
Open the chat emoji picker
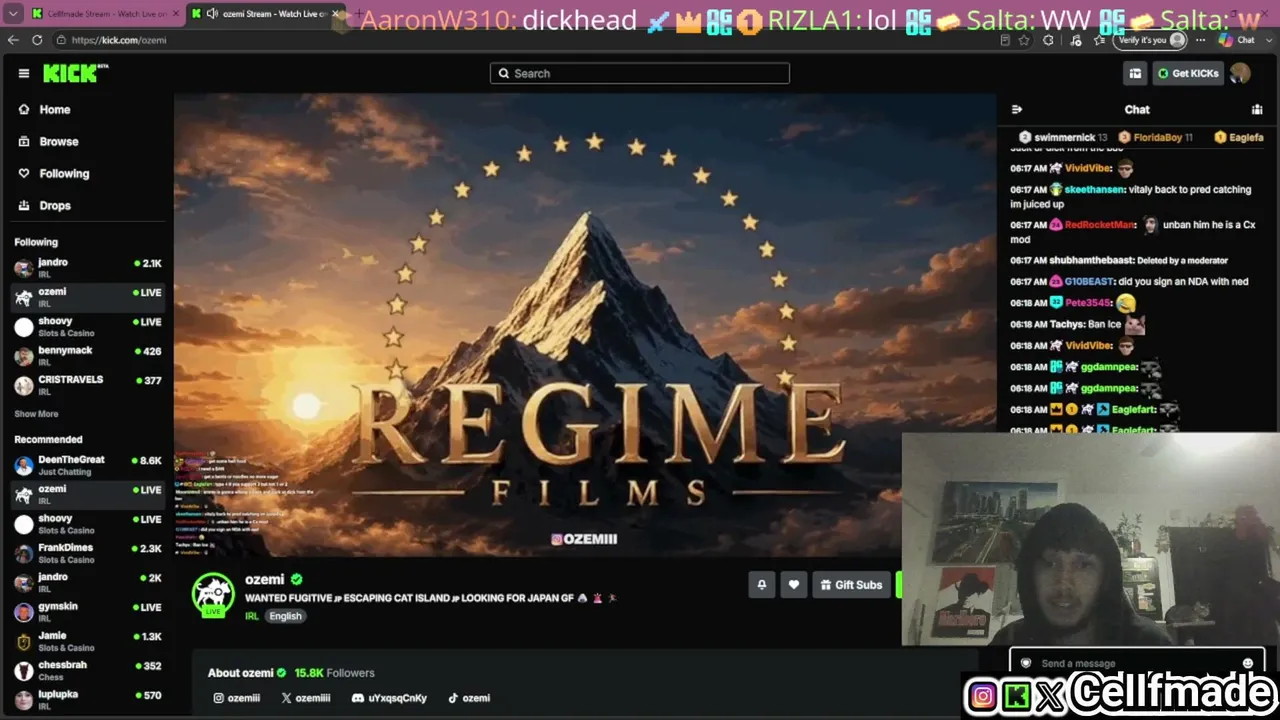1248,663
